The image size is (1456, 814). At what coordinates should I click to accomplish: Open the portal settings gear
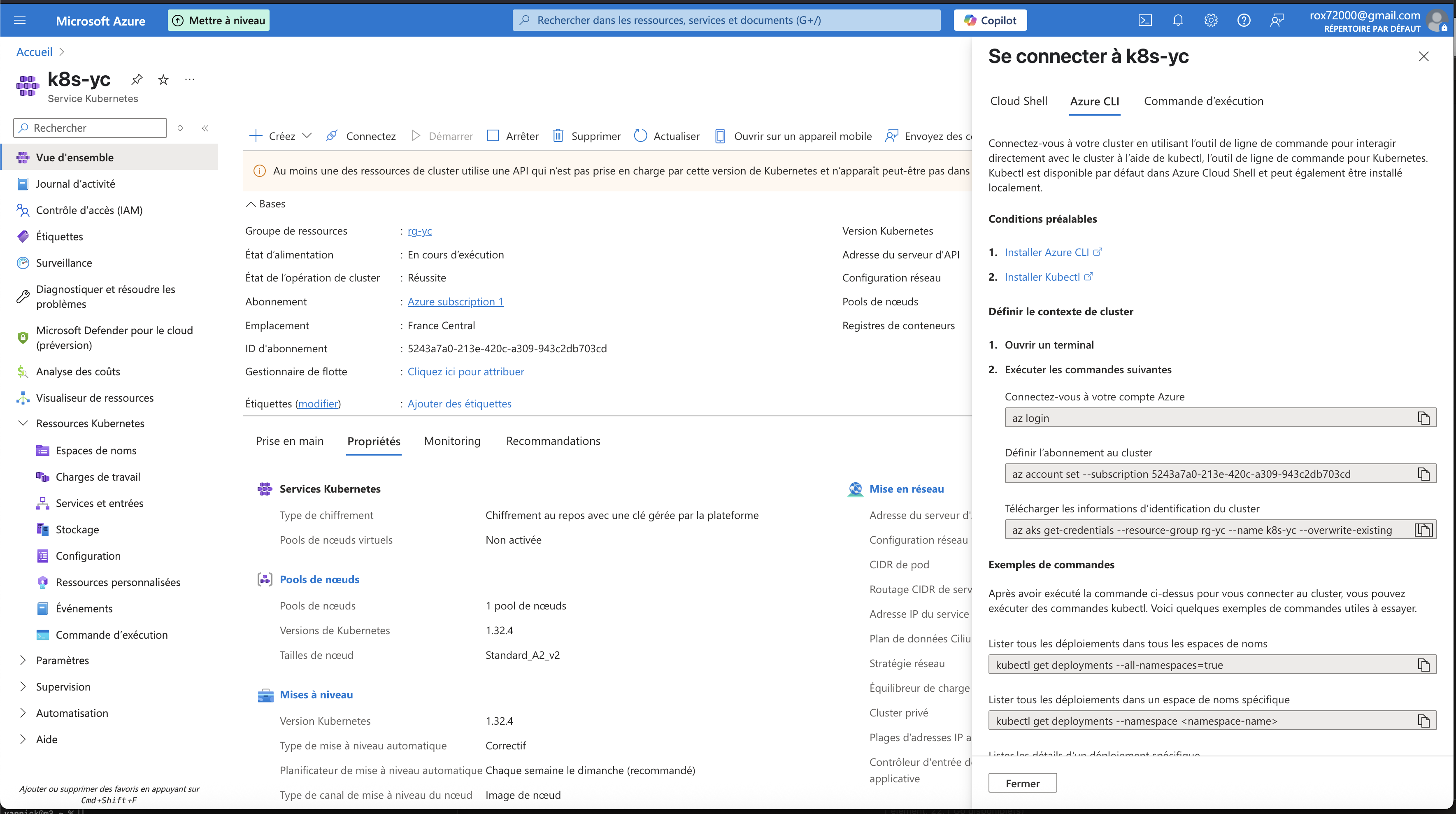1211,20
